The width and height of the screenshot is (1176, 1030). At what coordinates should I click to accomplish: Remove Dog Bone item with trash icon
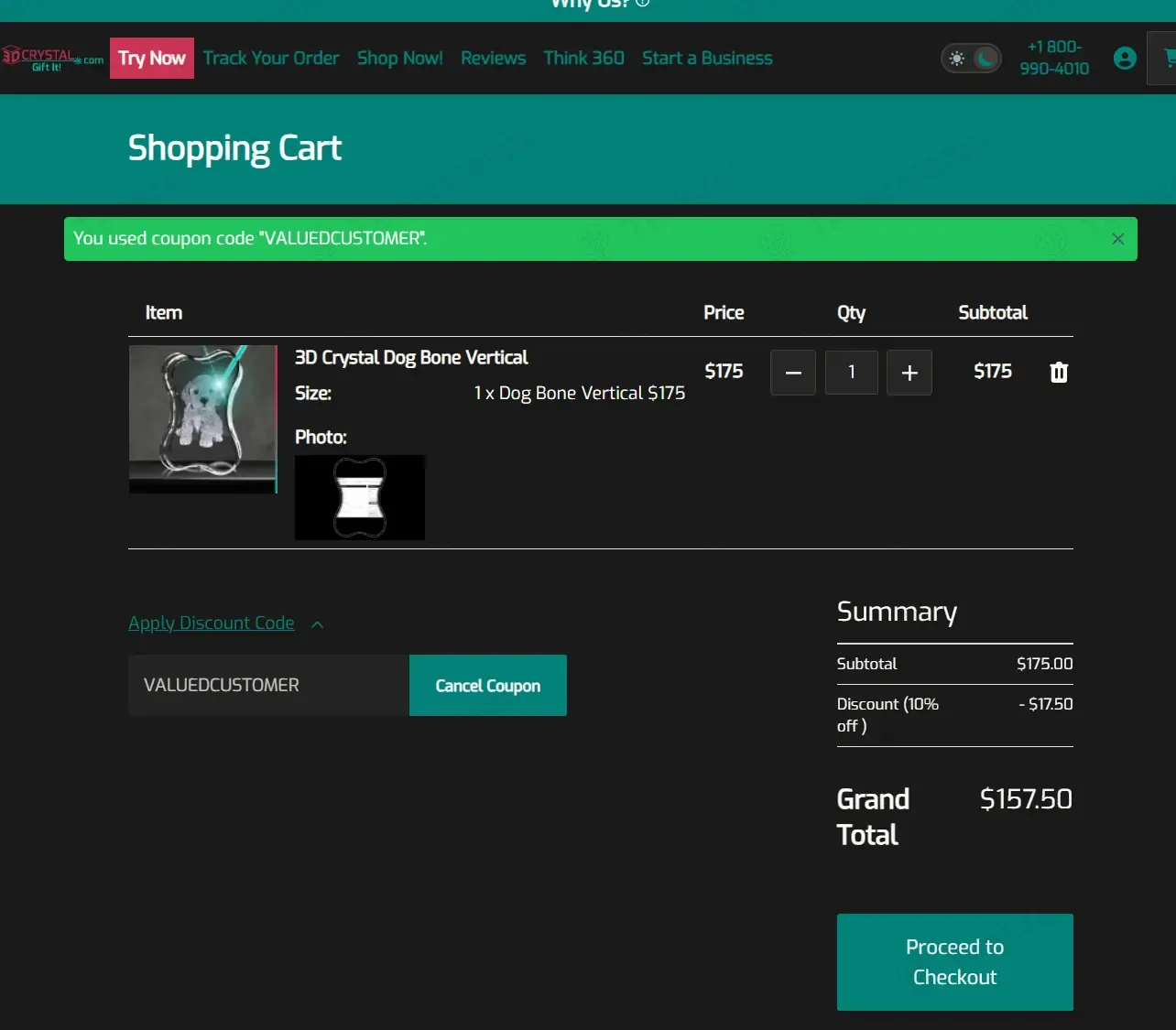point(1059,372)
